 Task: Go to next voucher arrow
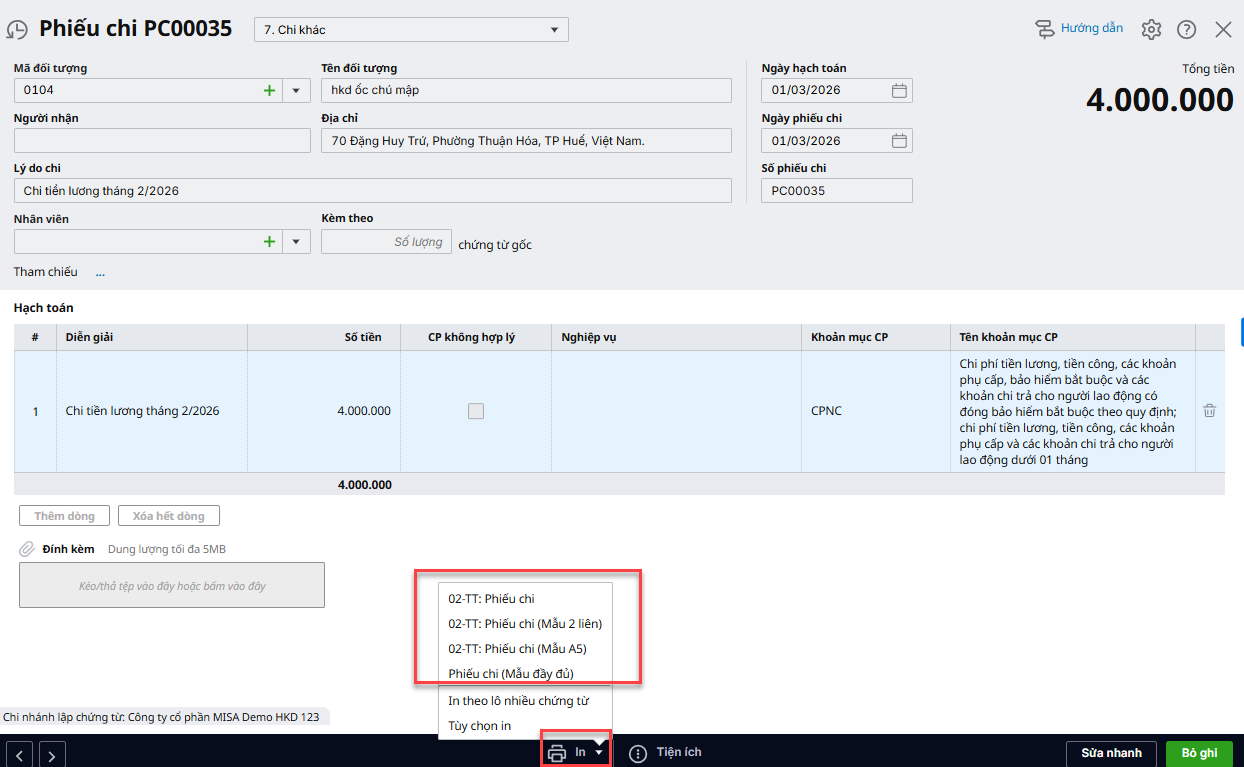coord(52,754)
